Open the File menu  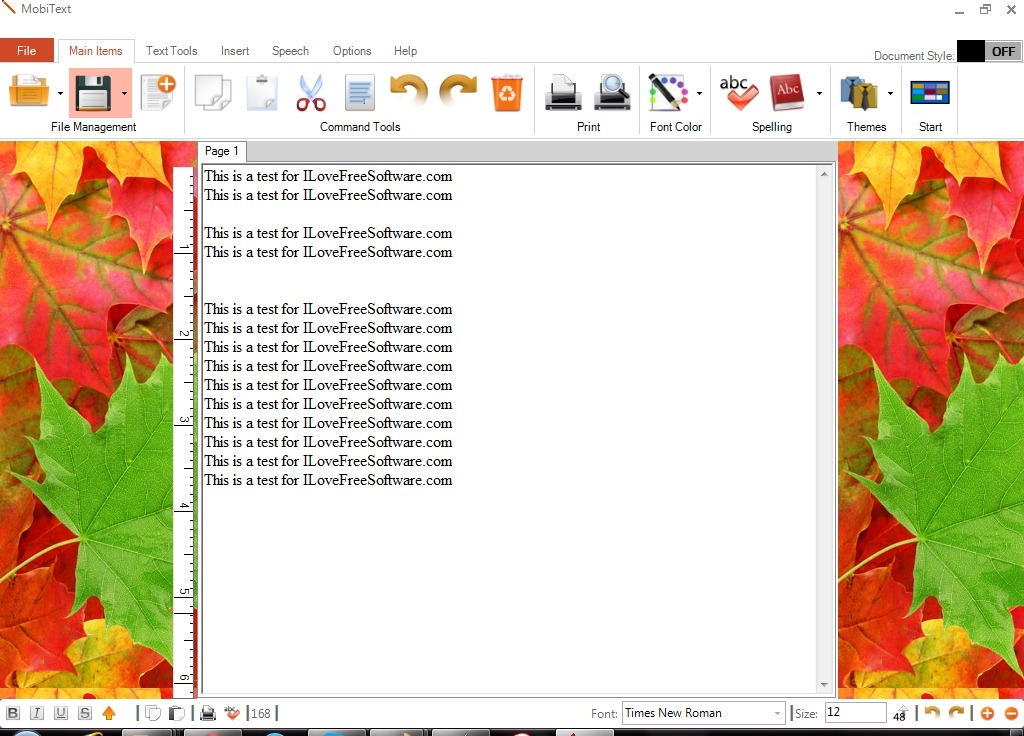click(27, 50)
